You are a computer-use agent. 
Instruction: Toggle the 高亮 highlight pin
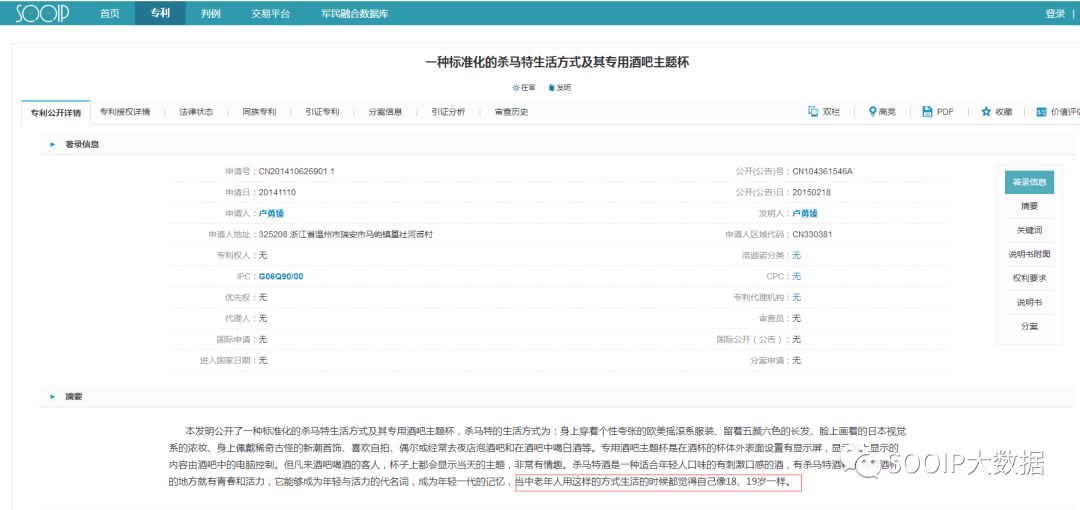point(882,112)
